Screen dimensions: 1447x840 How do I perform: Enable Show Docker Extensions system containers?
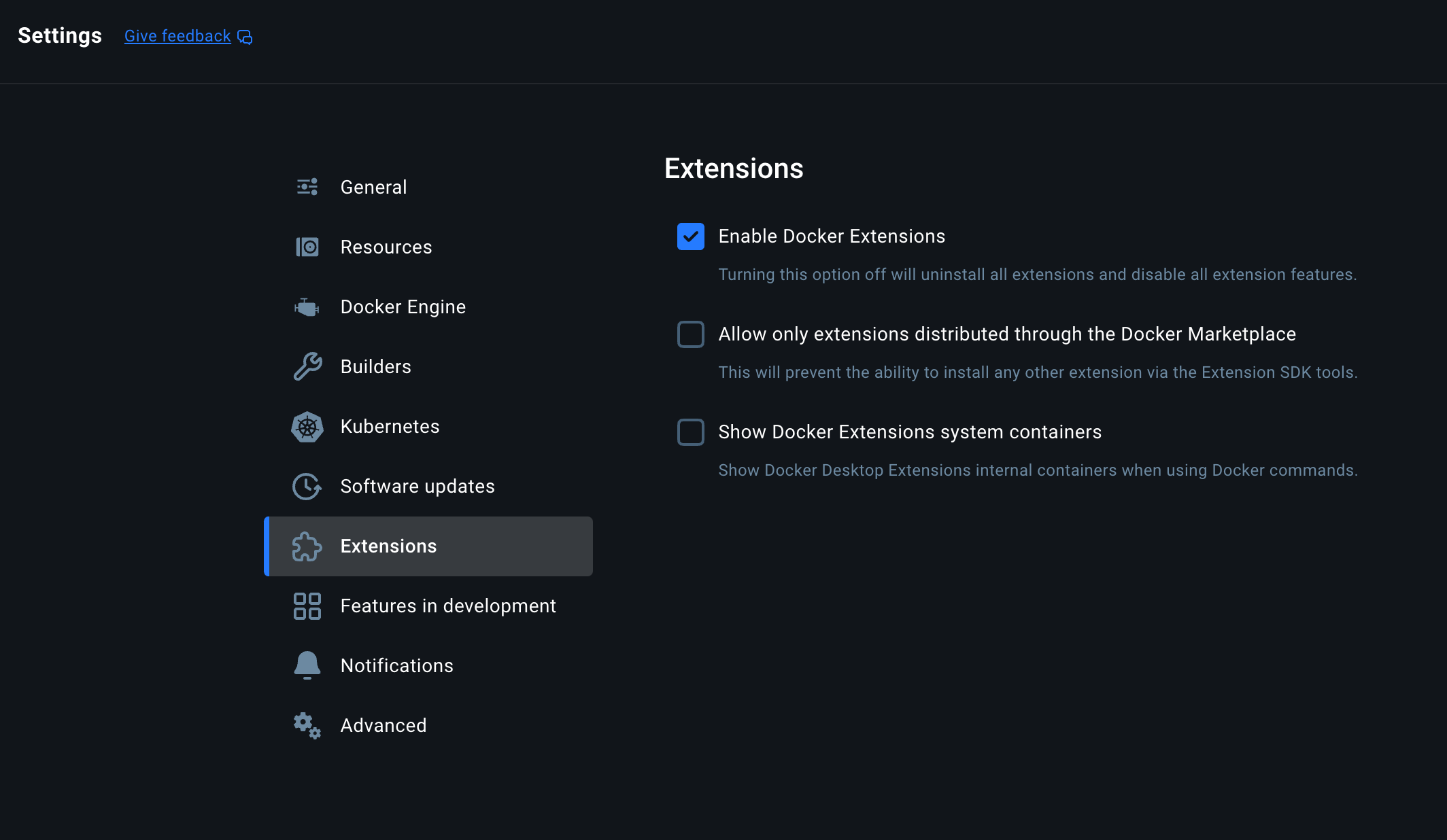691,432
